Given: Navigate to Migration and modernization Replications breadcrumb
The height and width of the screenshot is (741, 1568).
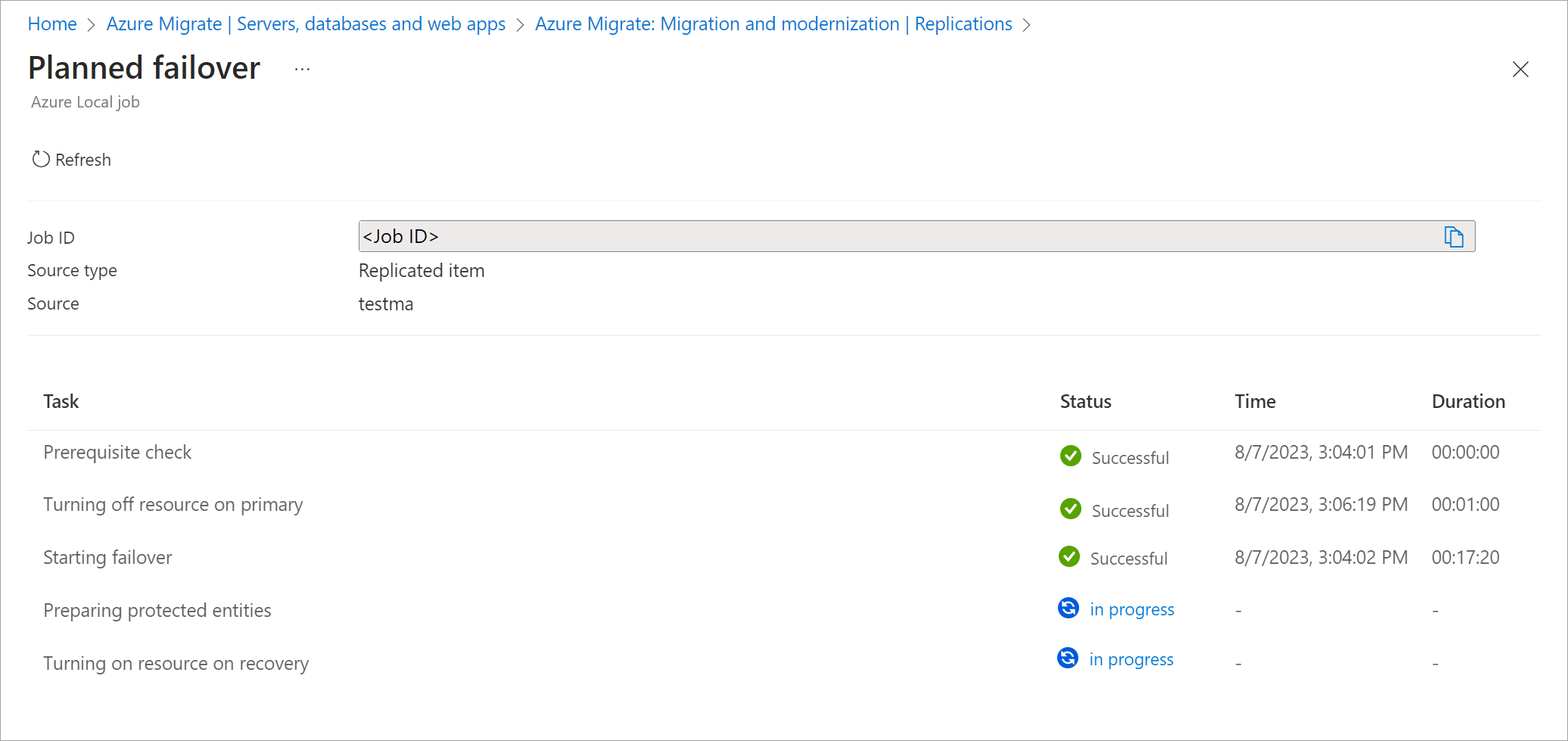Looking at the screenshot, I should coord(773,24).
